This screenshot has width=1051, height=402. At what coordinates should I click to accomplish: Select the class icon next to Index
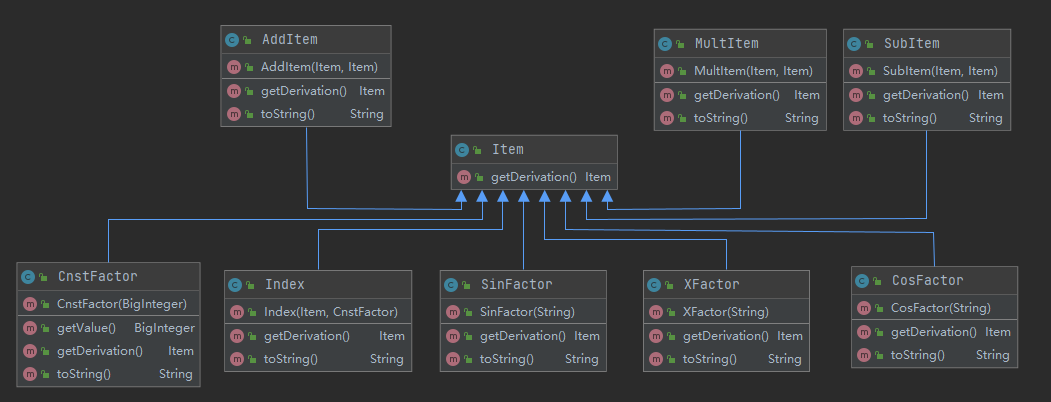click(x=235, y=285)
